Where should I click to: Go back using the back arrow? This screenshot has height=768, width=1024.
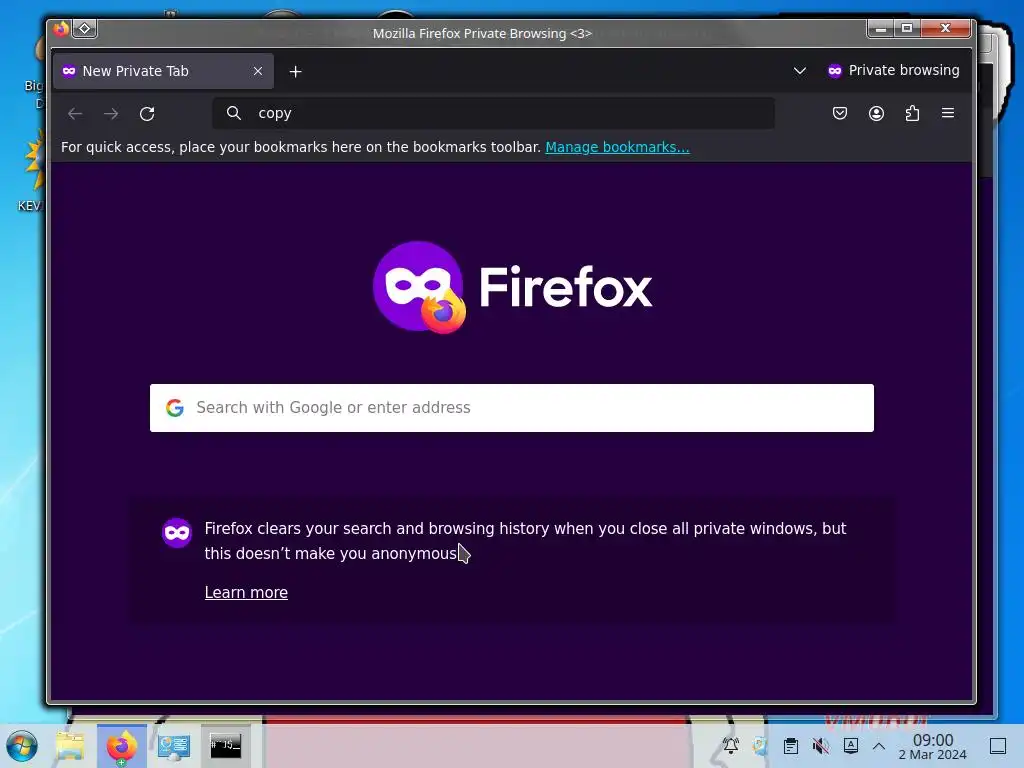click(75, 114)
